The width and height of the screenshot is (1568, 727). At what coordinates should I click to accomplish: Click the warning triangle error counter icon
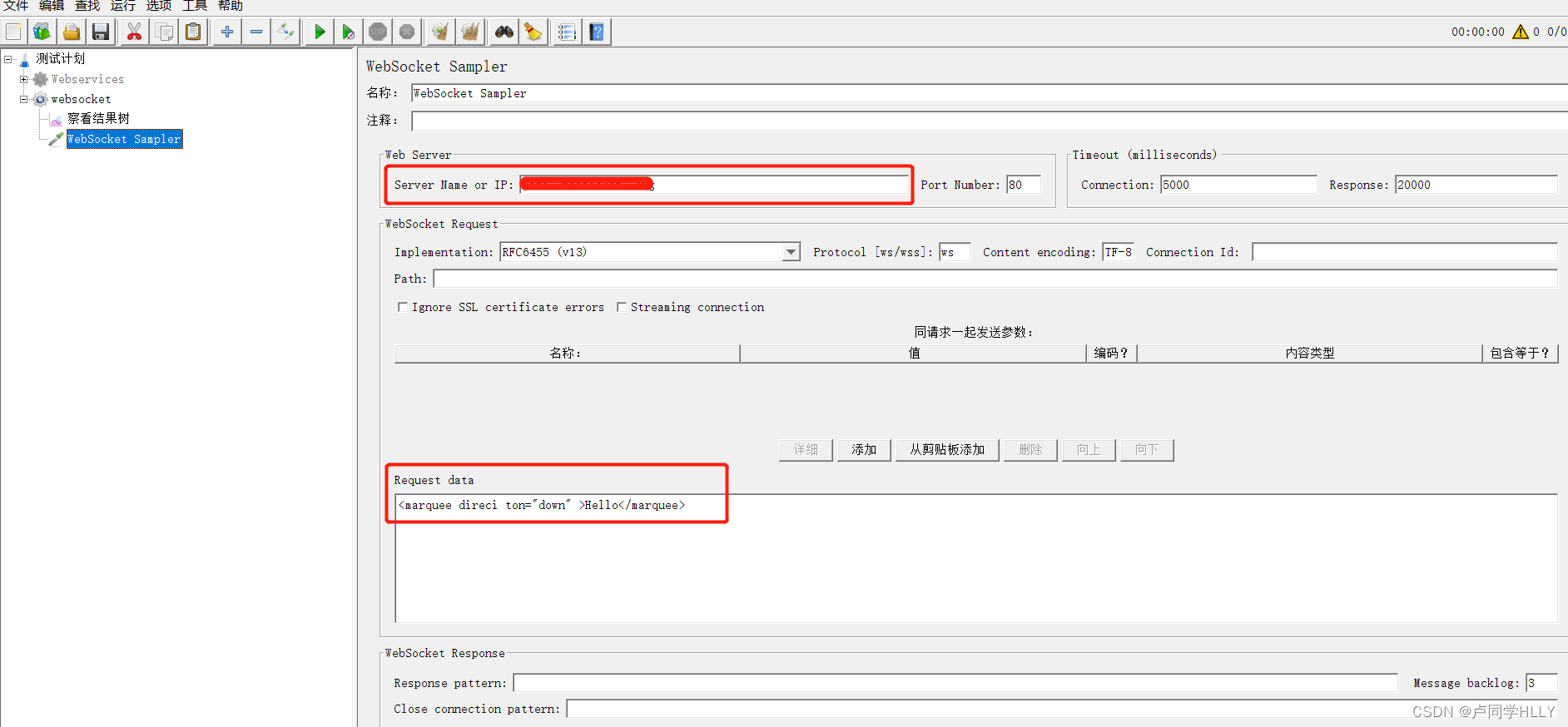1521,32
